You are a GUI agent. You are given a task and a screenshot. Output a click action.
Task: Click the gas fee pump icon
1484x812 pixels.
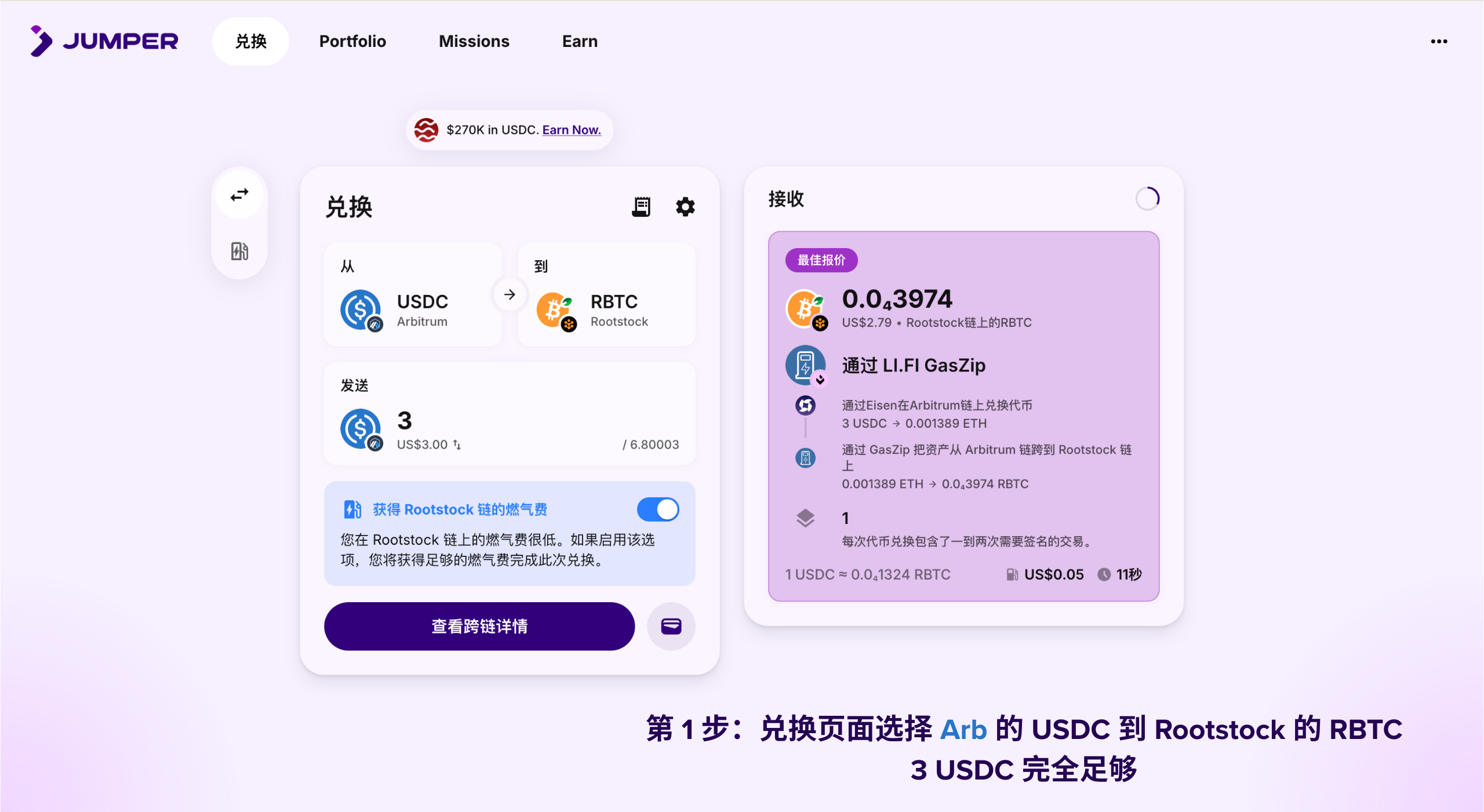(x=1012, y=574)
